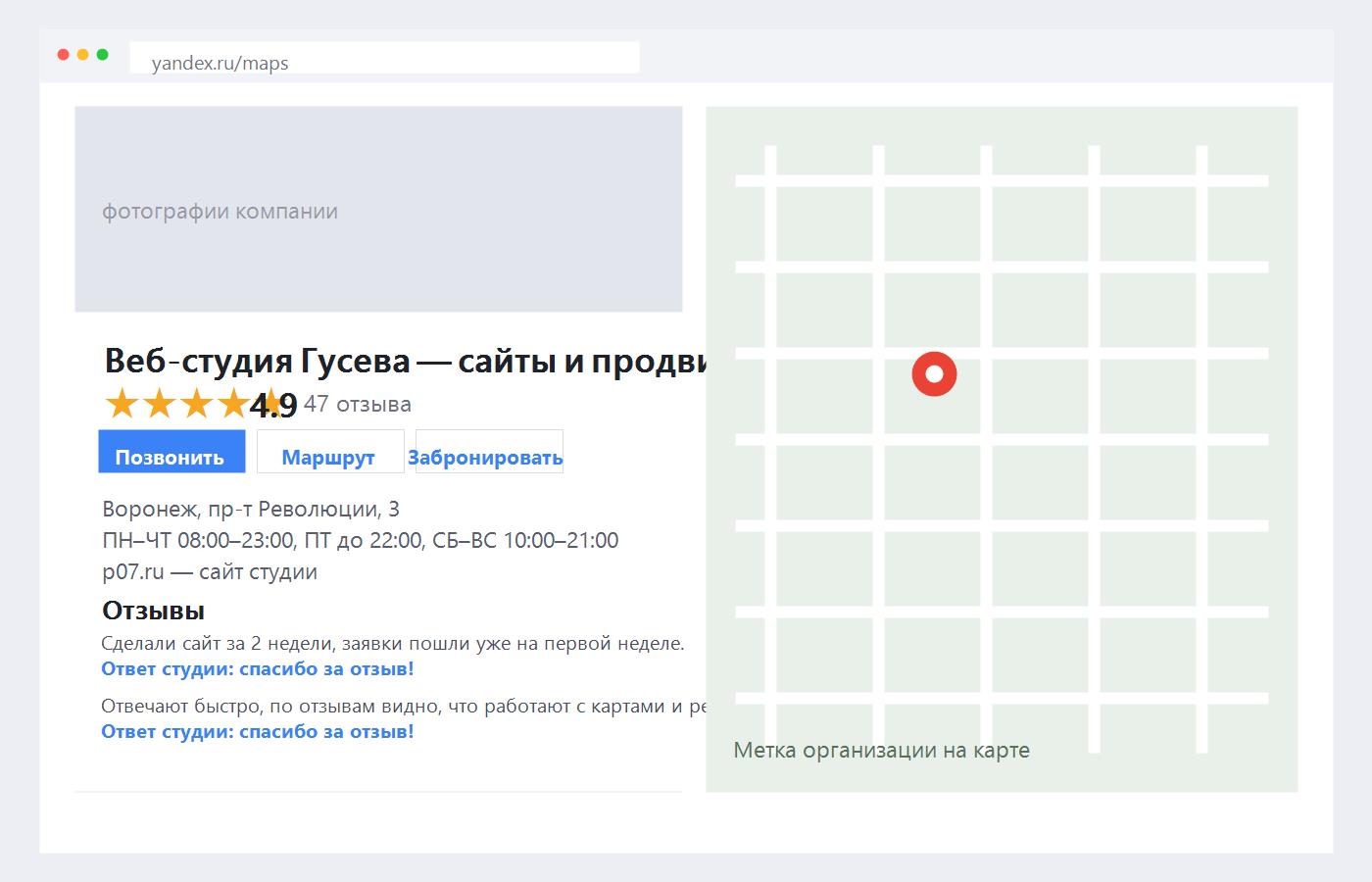Click the red organization marker on the map
Viewport: 1372px width, 882px height.
click(x=934, y=373)
